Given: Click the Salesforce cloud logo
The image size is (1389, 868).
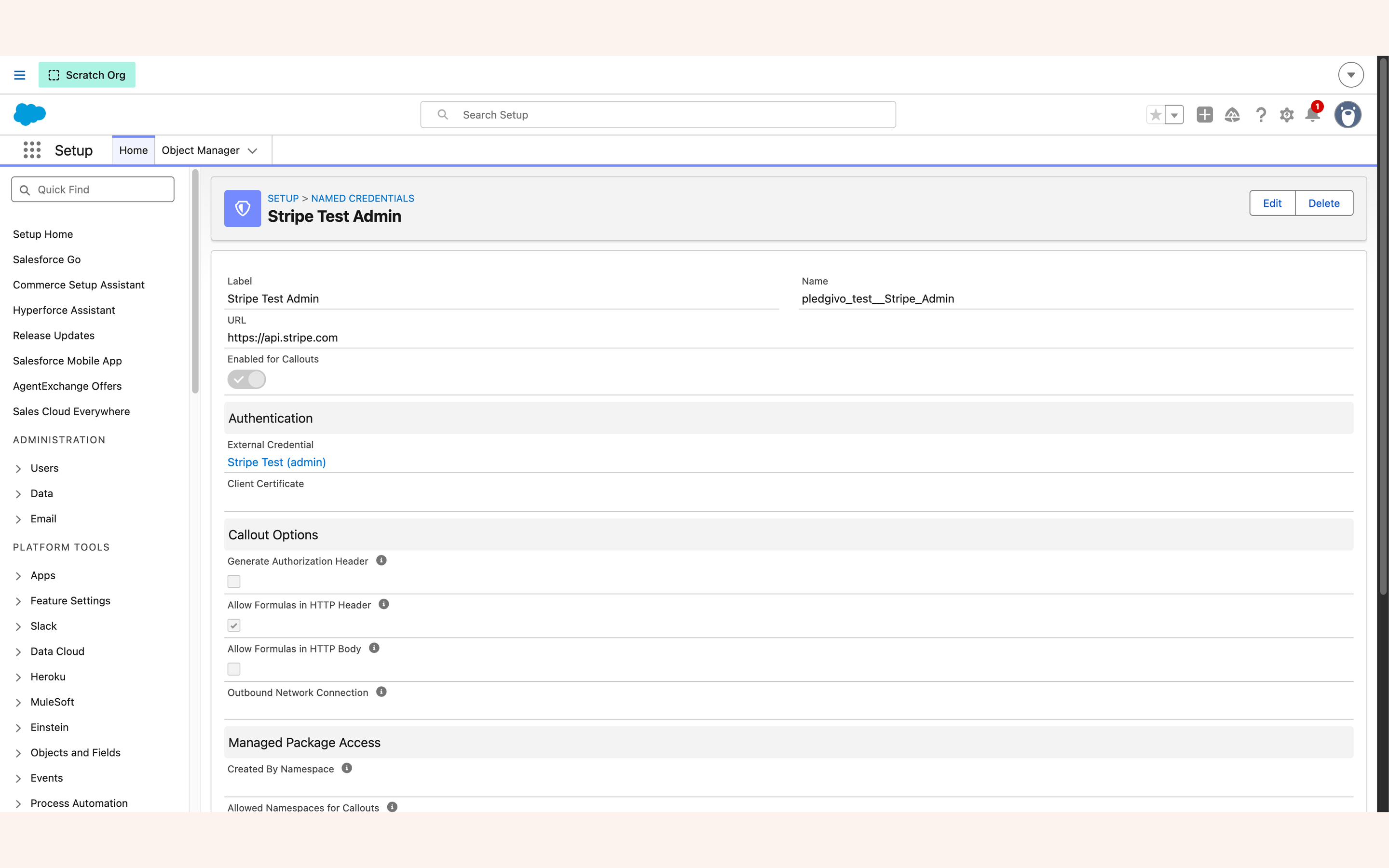Looking at the screenshot, I should (x=29, y=114).
